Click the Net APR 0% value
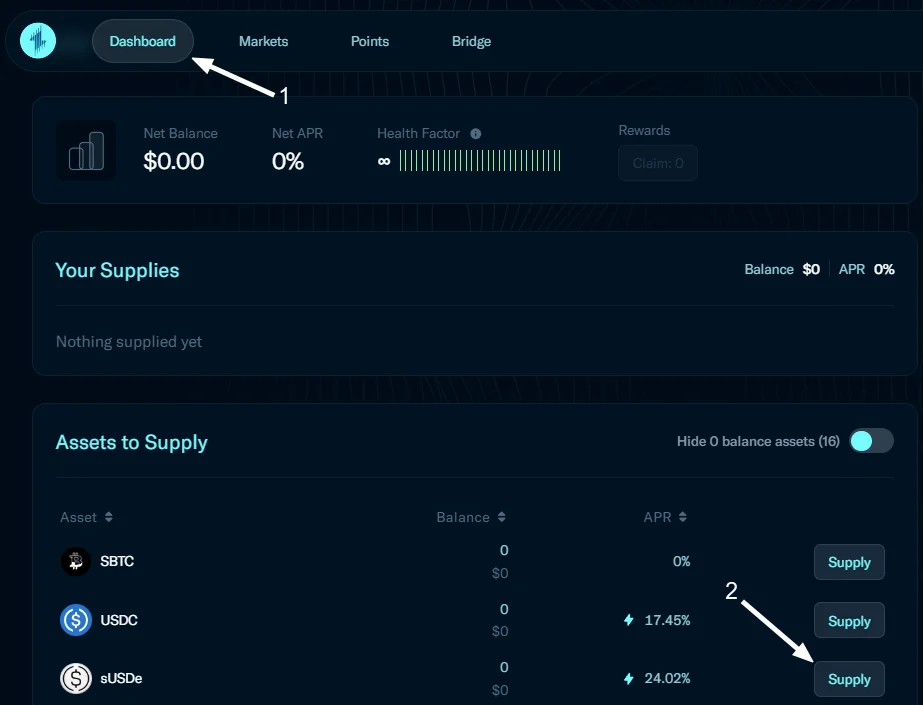Screen dimensions: 923x705 click(x=288, y=161)
